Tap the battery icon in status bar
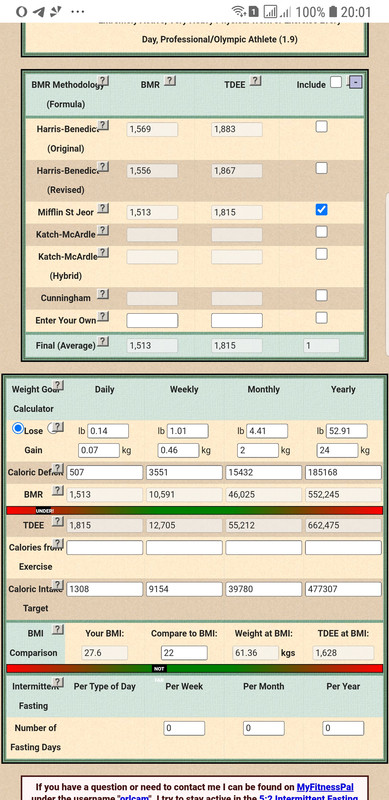Image resolution: width=389 pixels, height=800 pixels. click(x=333, y=11)
